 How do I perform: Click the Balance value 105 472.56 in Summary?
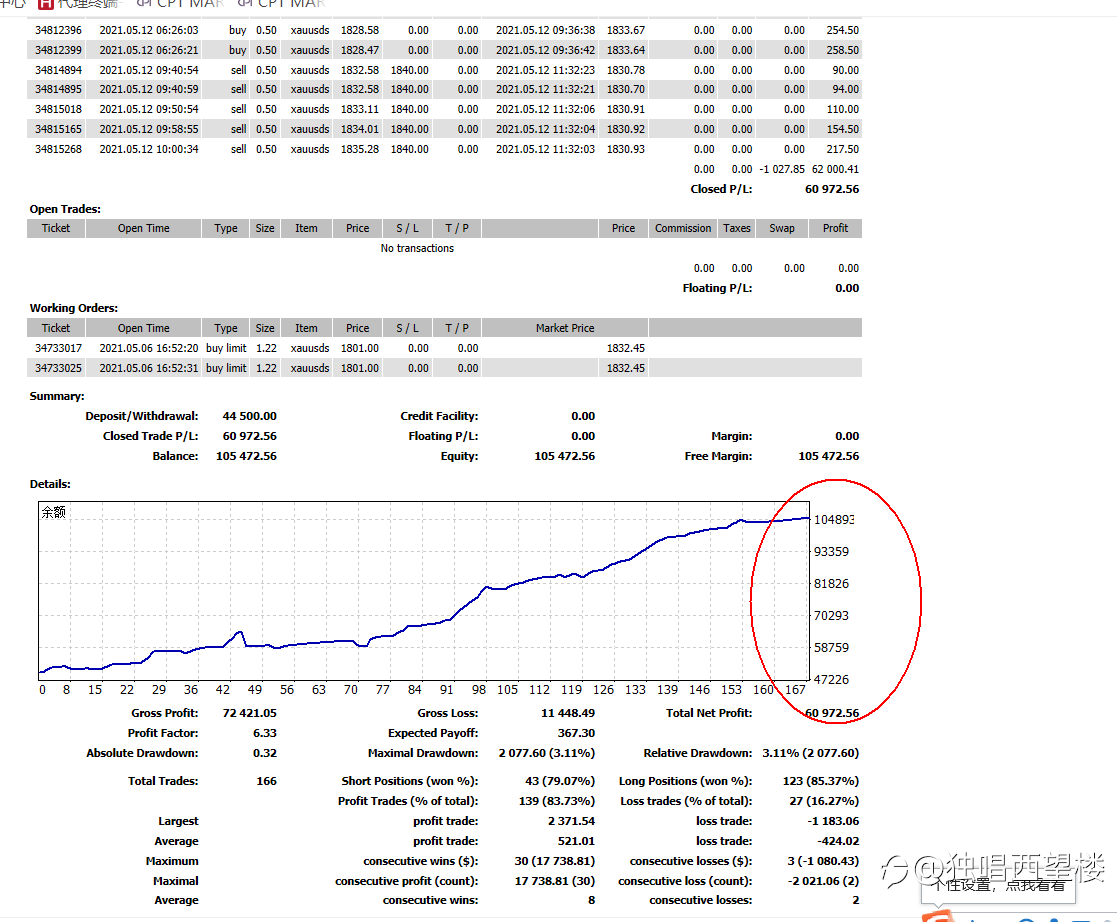tap(246, 456)
